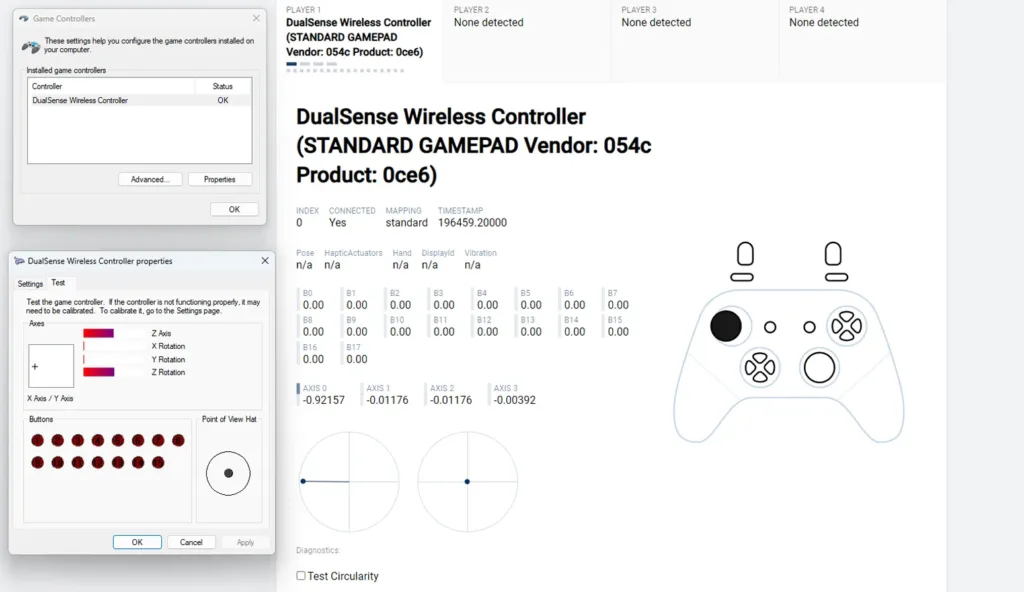1024x592 pixels.
Task: Click OK in the controller properties dialog
Action: coord(137,542)
